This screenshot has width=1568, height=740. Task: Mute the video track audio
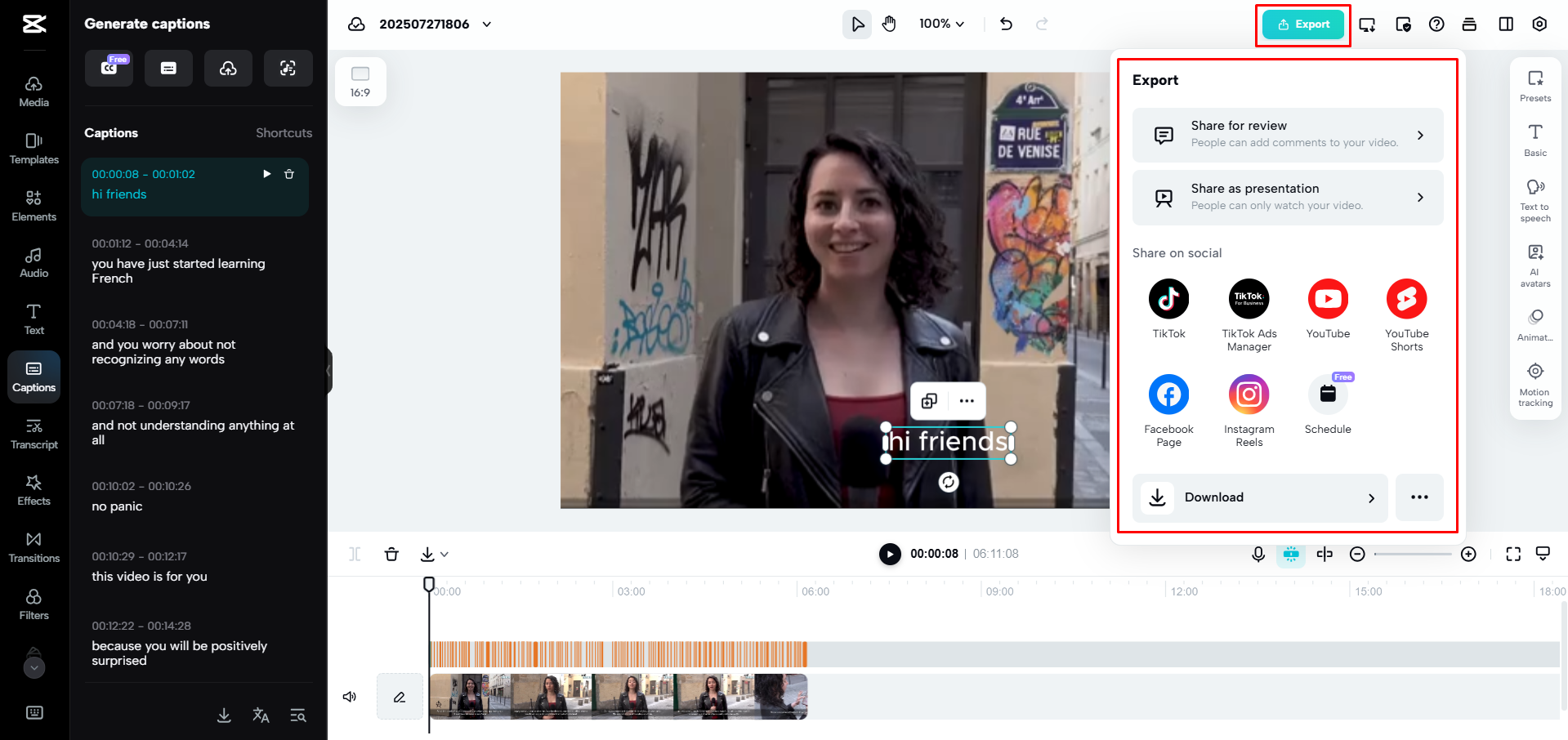(350, 696)
